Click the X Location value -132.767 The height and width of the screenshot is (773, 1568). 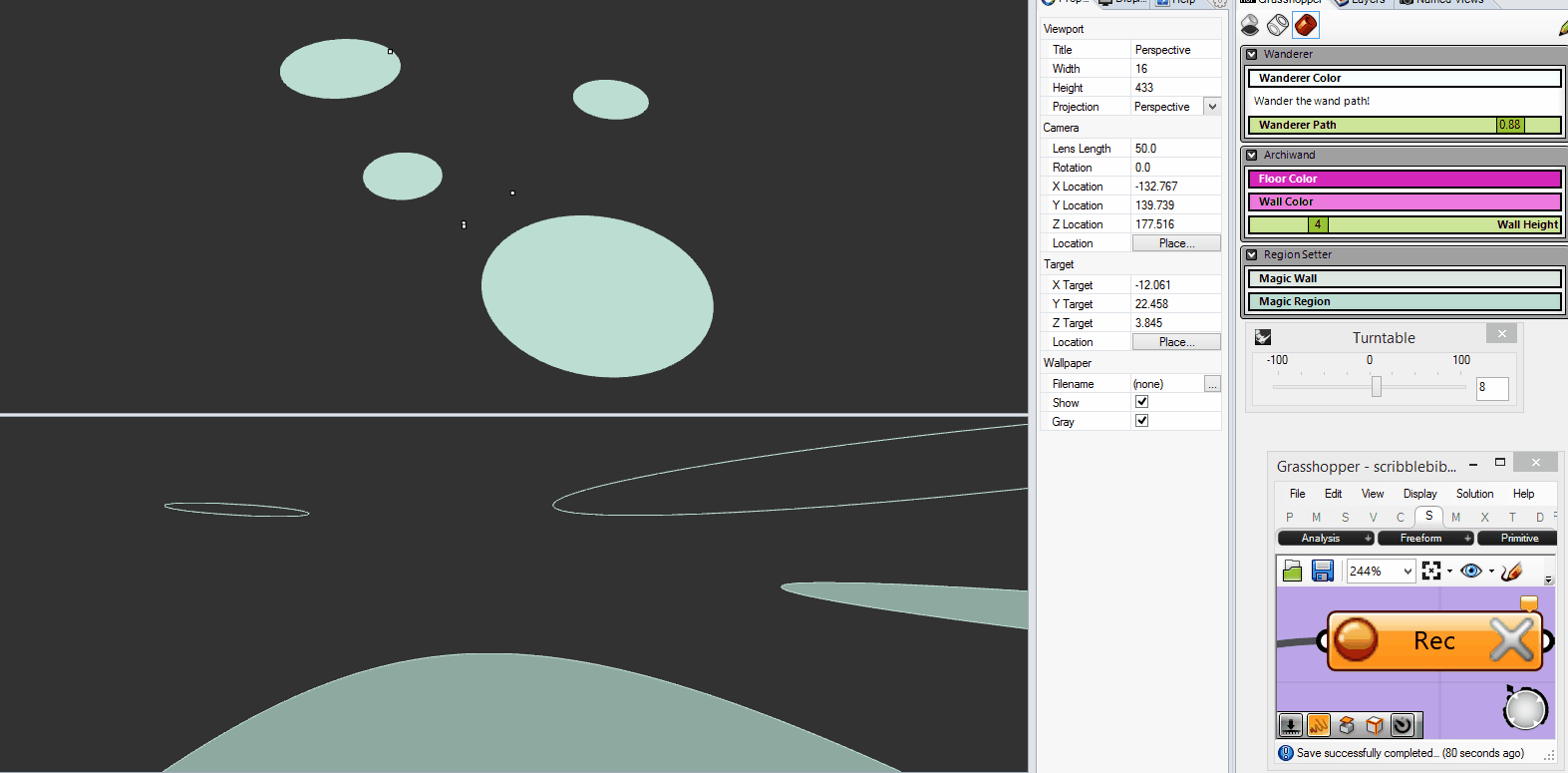tap(1176, 187)
